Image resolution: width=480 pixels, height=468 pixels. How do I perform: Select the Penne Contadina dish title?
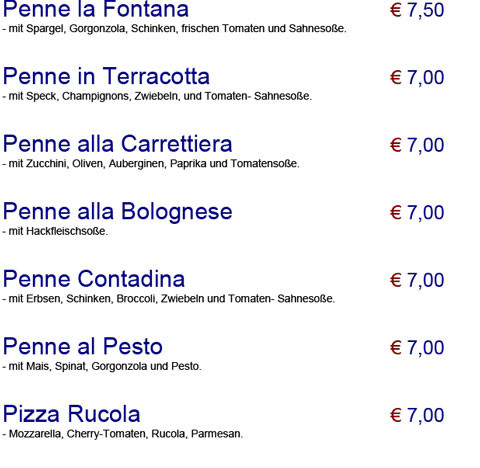click(x=94, y=279)
